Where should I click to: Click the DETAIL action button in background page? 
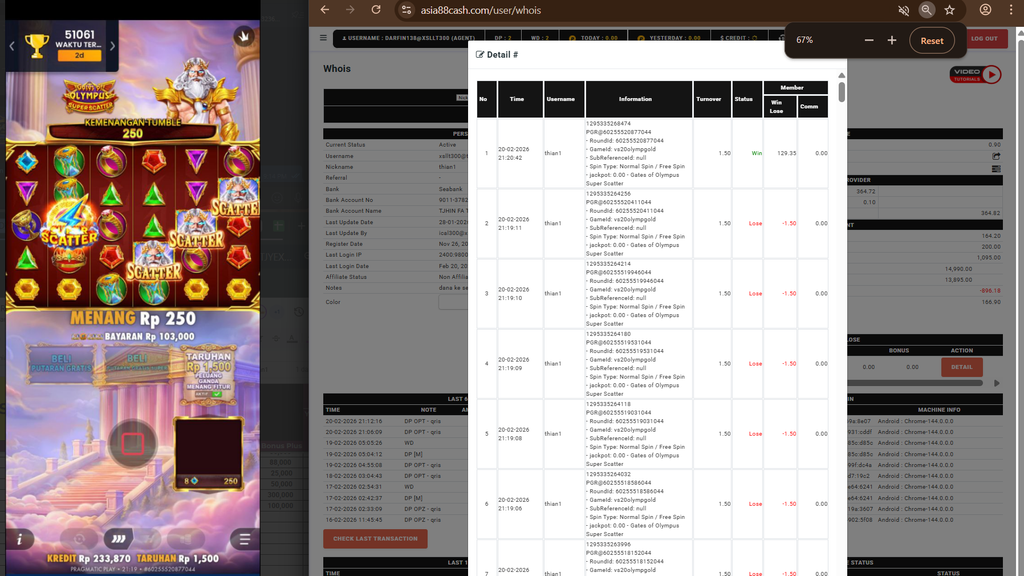(961, 367)
